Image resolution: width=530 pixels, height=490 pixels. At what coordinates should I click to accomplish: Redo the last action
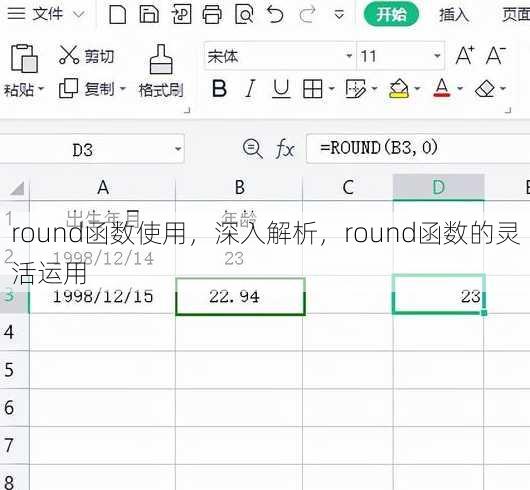[x=307, y=15]
